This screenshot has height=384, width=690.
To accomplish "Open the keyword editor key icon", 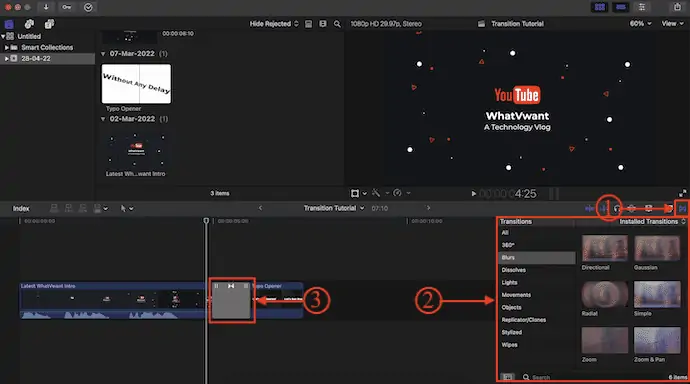I will 66,7.
